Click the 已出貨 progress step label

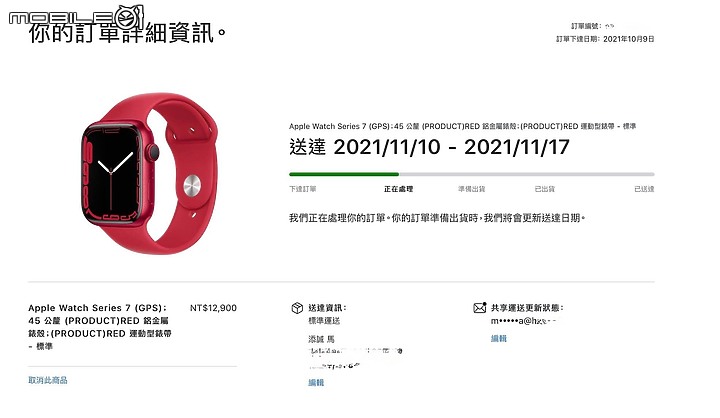point(545,189)
